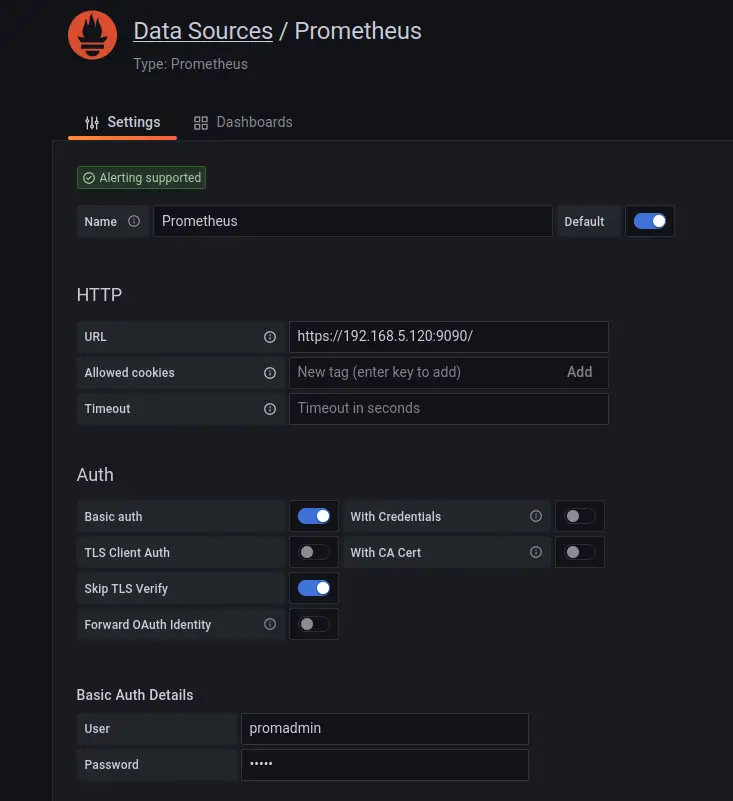Click the With Credentials info icon
The width and height of the screenshot is (733, 801).
536,516
